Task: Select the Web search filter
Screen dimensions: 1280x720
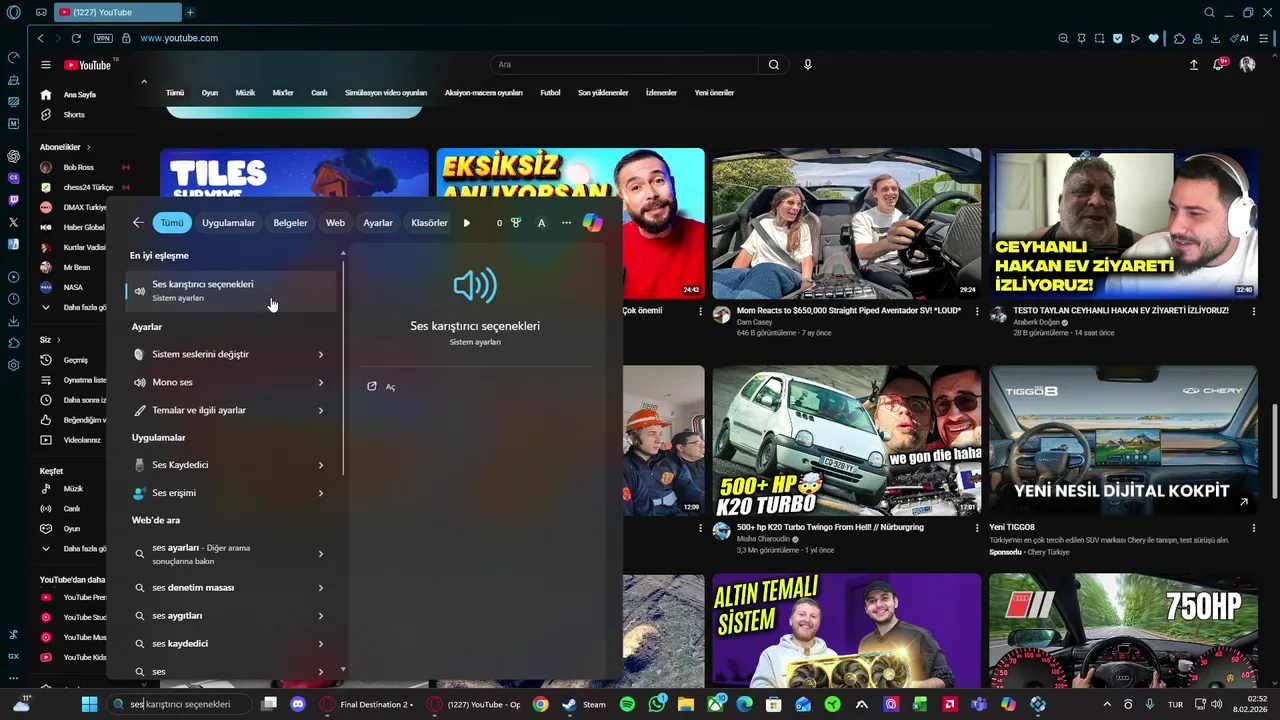Action: [x=335, y=223]
